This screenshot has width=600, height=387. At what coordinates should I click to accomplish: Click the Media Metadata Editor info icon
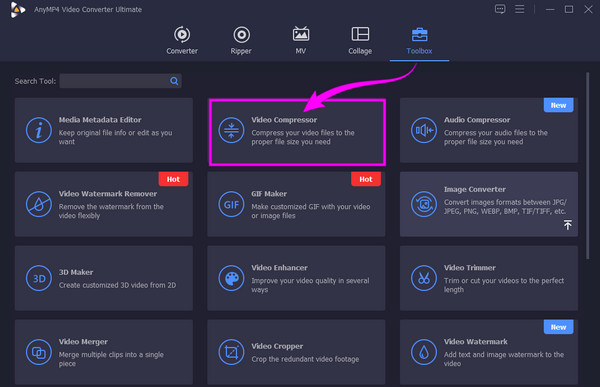(x=39, y=130)
